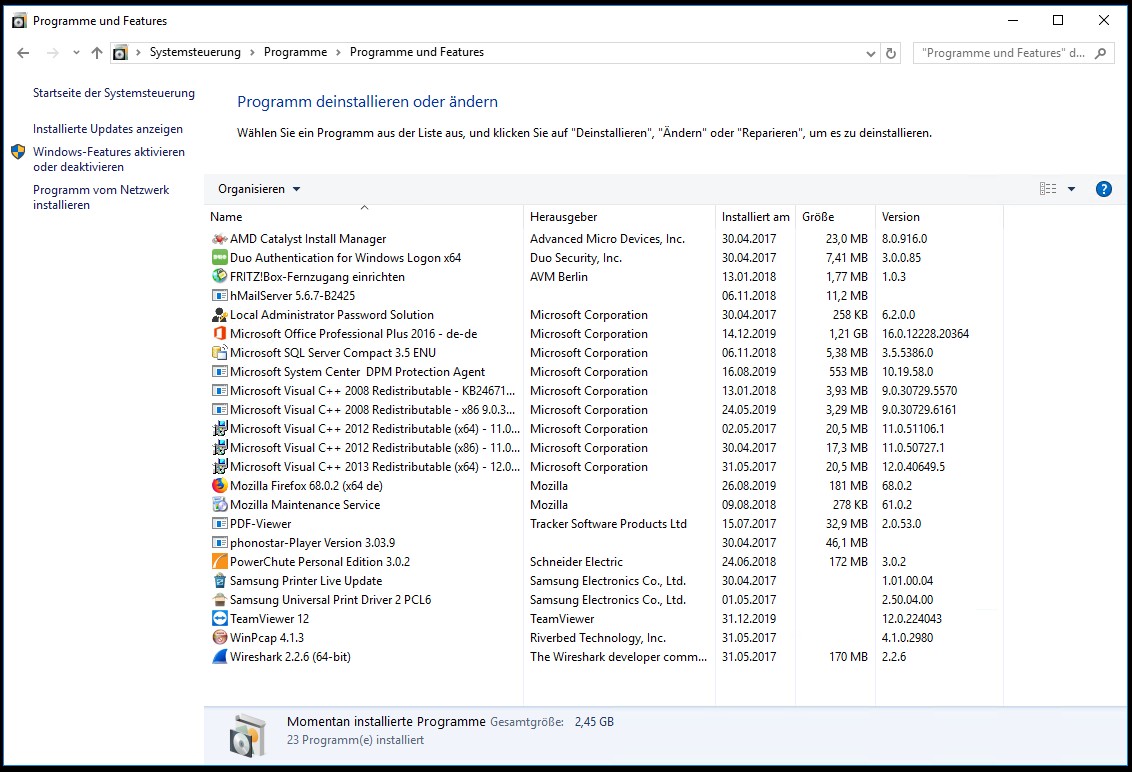Click the Visual C++ 2012 (x64) icon
The height and width of the screenshot is (772, 1132).
219,429
